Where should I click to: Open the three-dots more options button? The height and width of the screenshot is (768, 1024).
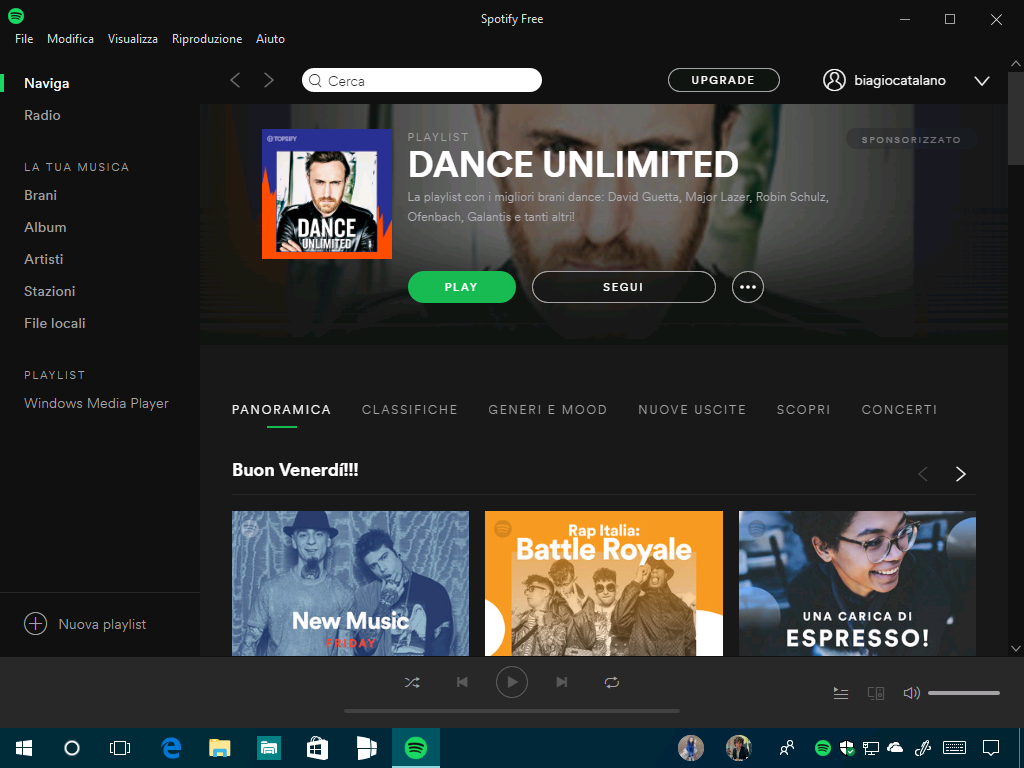click(748, 287)
